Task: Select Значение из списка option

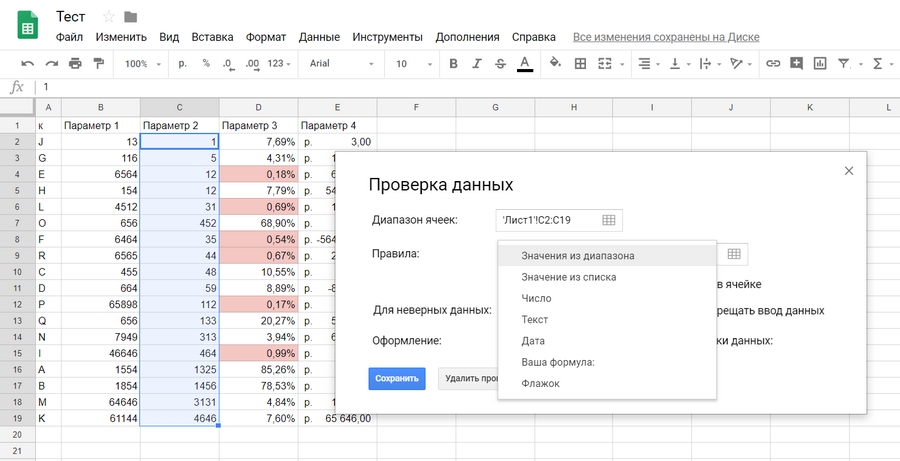Action: pyautogui.click(x=568, y=277)
